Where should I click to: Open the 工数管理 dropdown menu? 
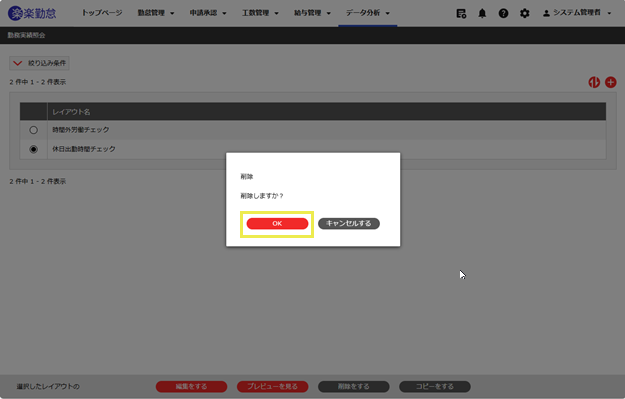(x=260, y=13)
